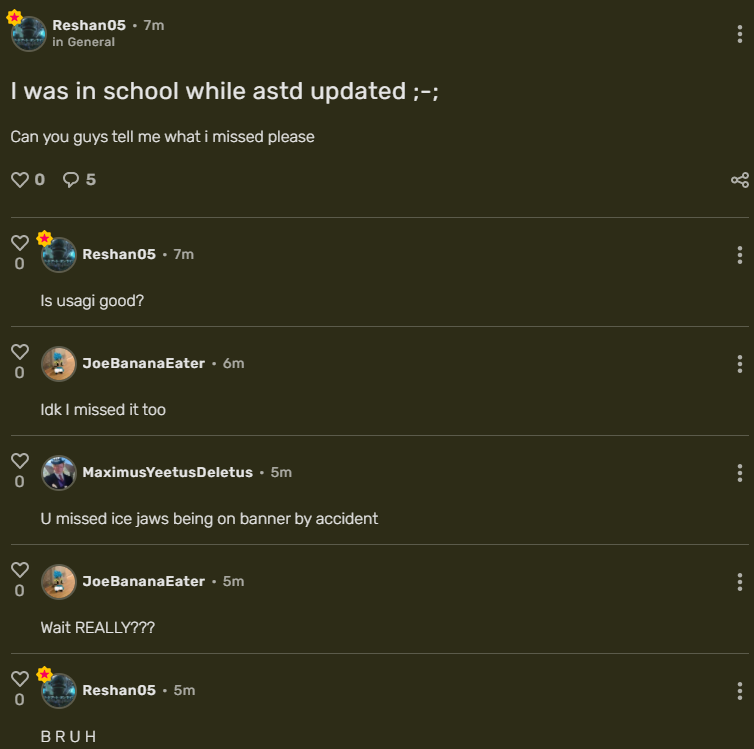The width and height of the screenshot is (754, 749).
Task: Open MaximusYeetusDeletus's profile name
Action: (167, 472)
